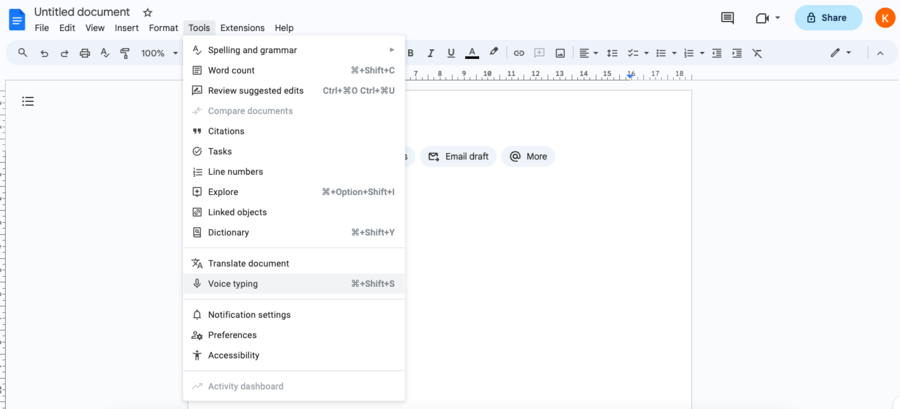Click the numbered list icon
The height and width of the screenshot is (409, 900).
689,53
